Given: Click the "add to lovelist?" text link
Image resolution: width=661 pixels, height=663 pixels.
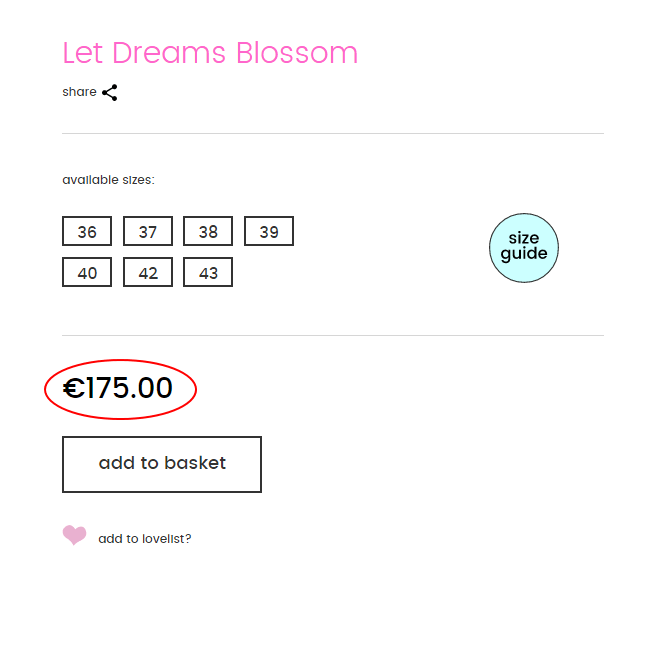Looking at the screenshot, I should [x=145, y=539].
